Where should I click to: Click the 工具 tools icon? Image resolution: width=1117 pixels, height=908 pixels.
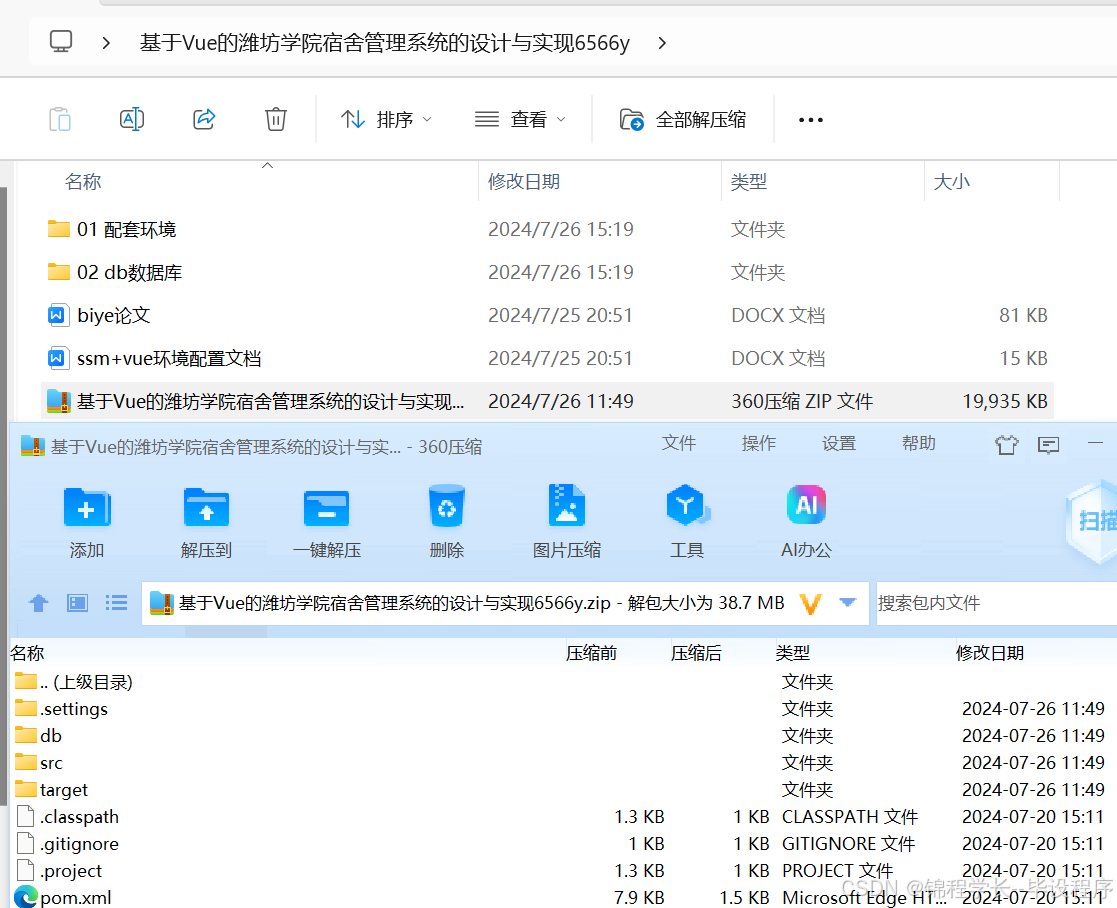(687, 506)
